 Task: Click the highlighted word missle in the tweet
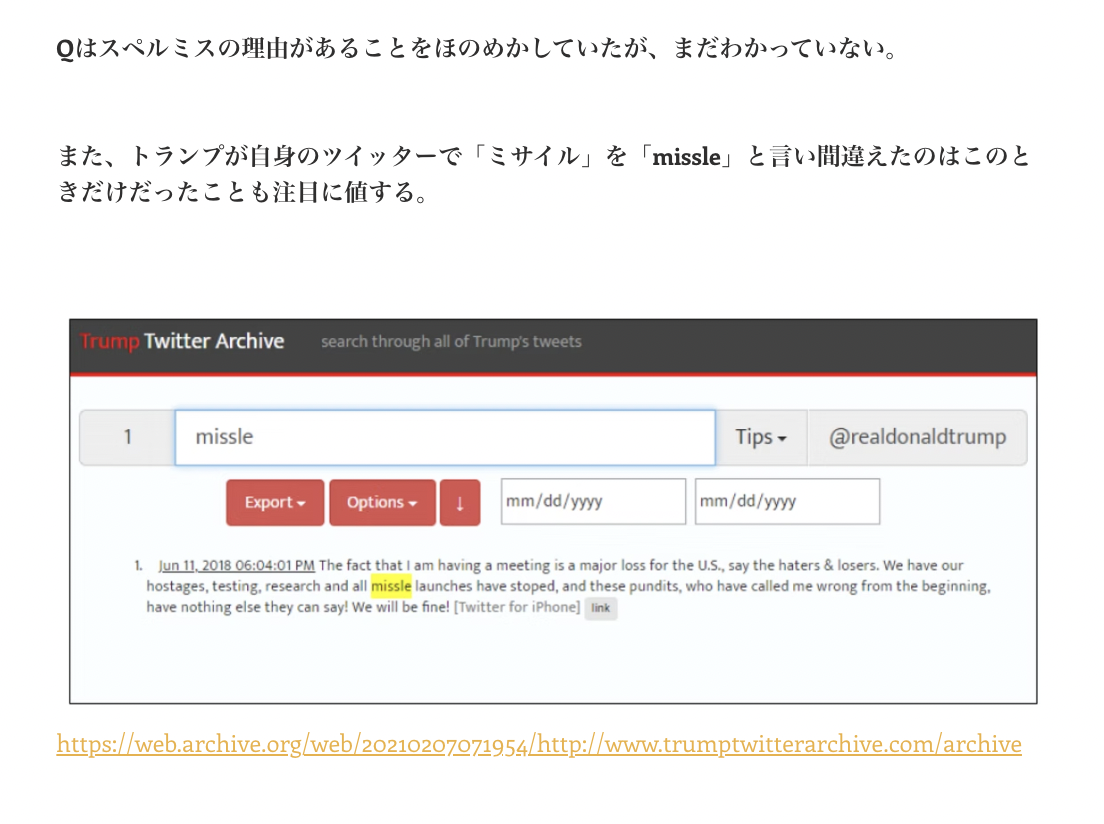coord(391,586)
